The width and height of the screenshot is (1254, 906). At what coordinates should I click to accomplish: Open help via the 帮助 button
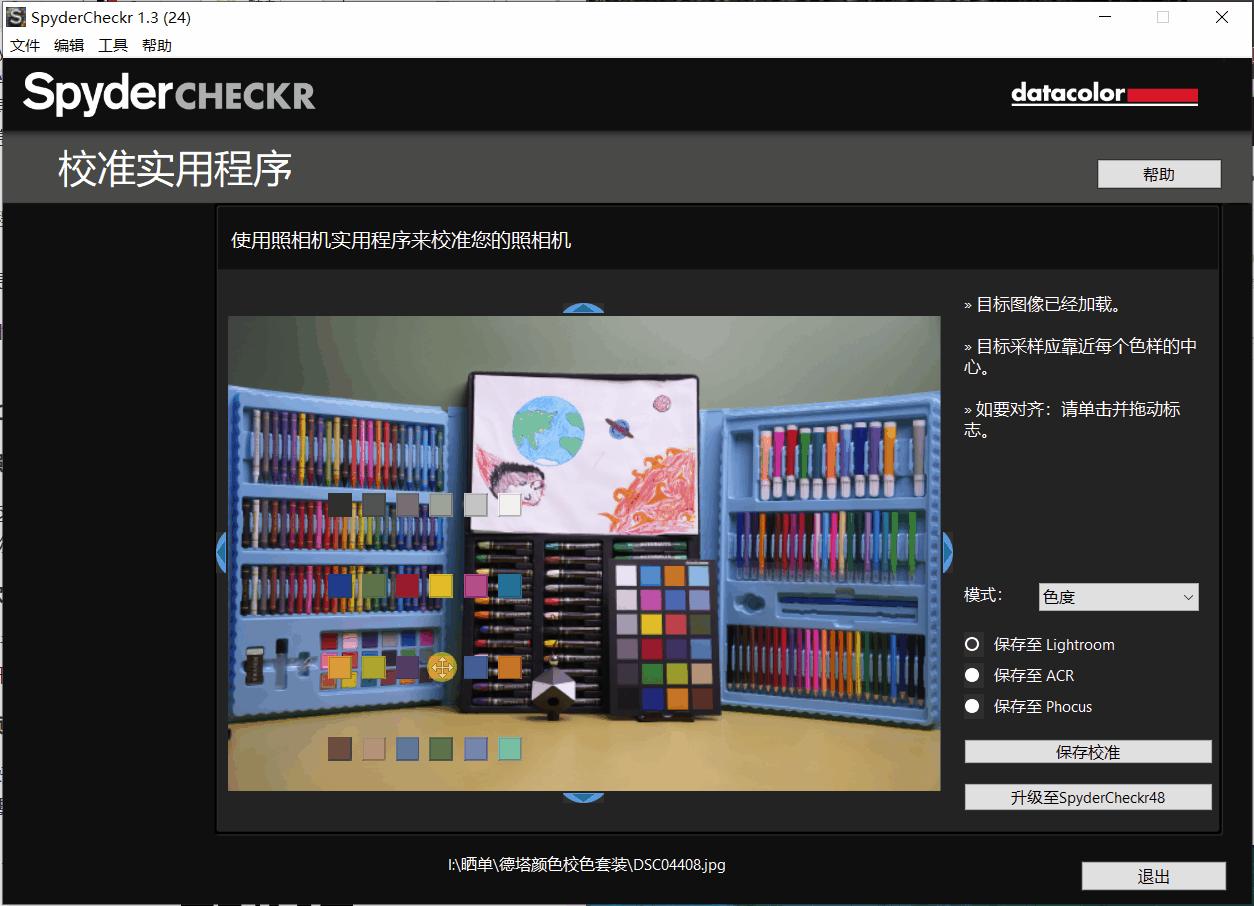pos(1158,173)
